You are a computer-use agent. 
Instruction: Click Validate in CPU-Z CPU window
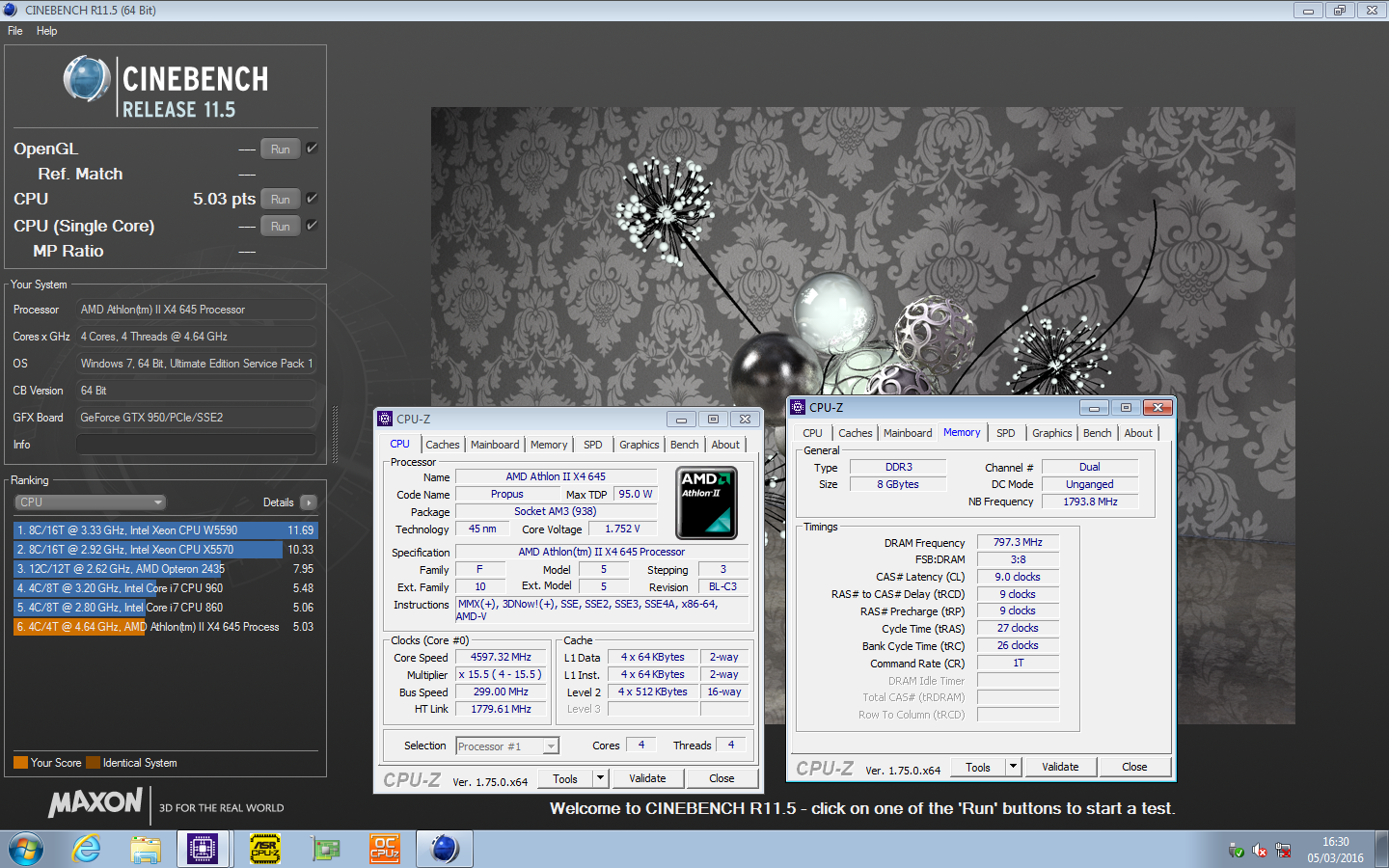[647, 777]
